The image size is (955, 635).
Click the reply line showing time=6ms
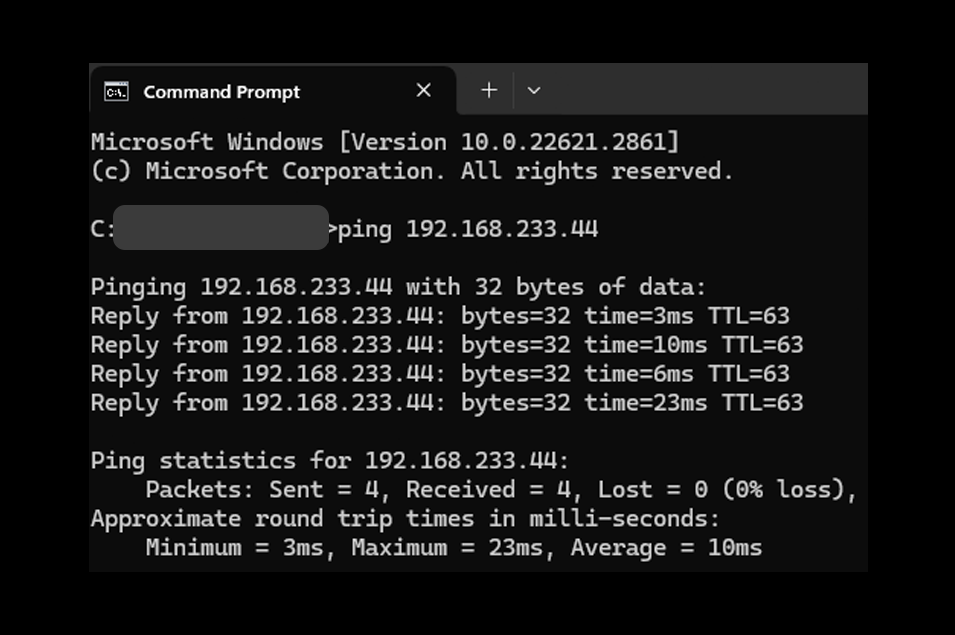[x=440, y=374]
